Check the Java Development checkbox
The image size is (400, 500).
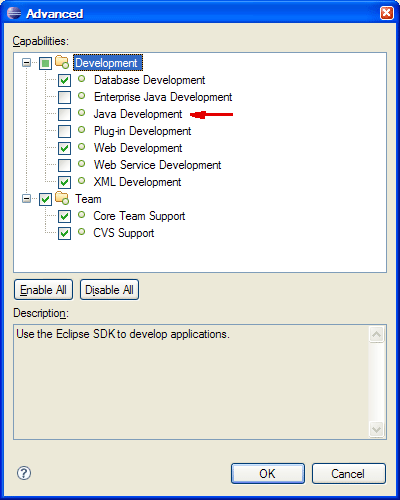point(64,114)
